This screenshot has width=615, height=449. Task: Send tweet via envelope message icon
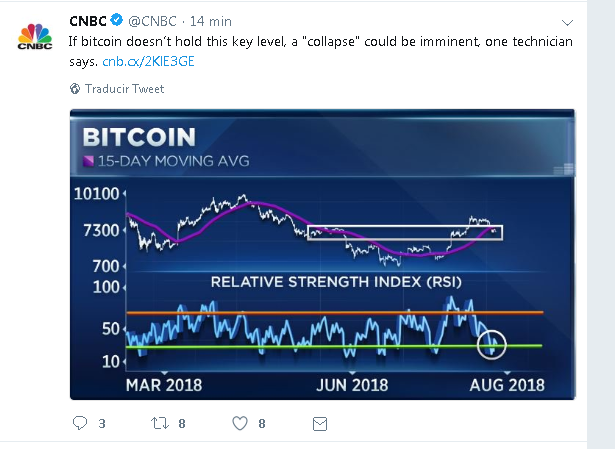(320, 424)
